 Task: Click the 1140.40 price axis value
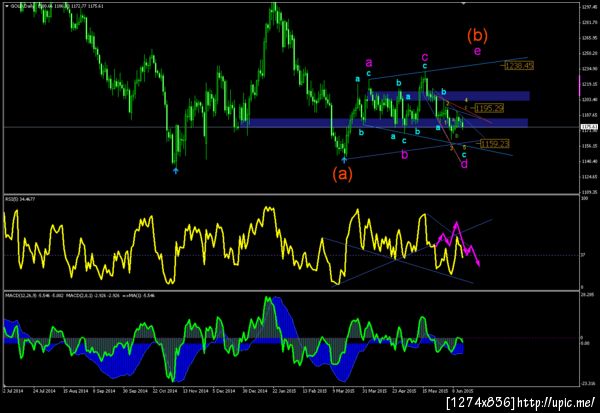click(589, 161)
